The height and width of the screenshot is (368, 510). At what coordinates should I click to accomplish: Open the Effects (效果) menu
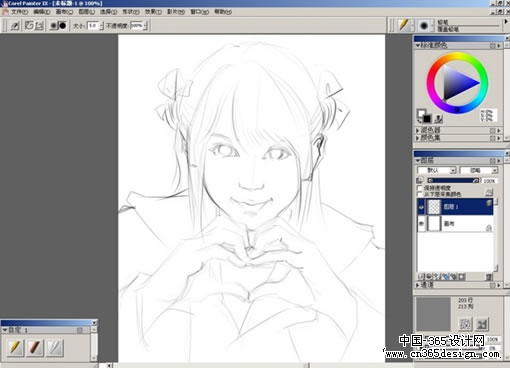pyautogui.click(x=153, y=12)
